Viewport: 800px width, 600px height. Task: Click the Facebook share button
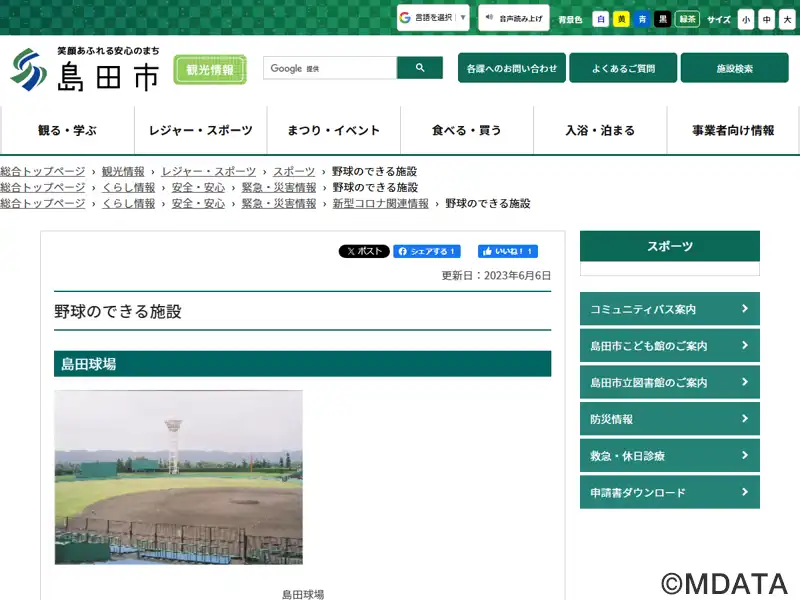427,251
